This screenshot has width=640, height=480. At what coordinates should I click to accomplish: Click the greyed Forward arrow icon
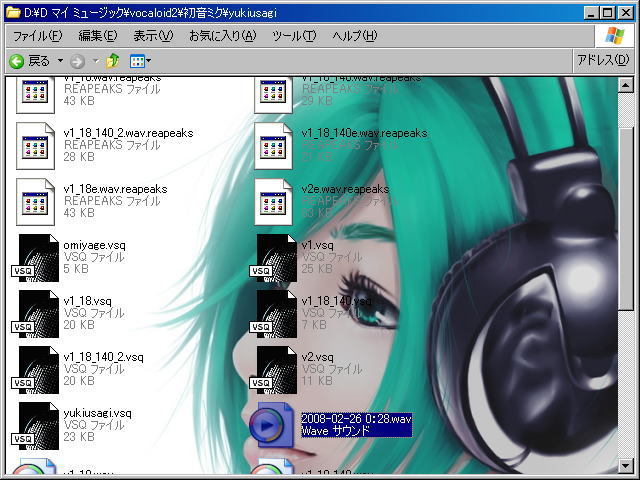[x=77, y=62]
